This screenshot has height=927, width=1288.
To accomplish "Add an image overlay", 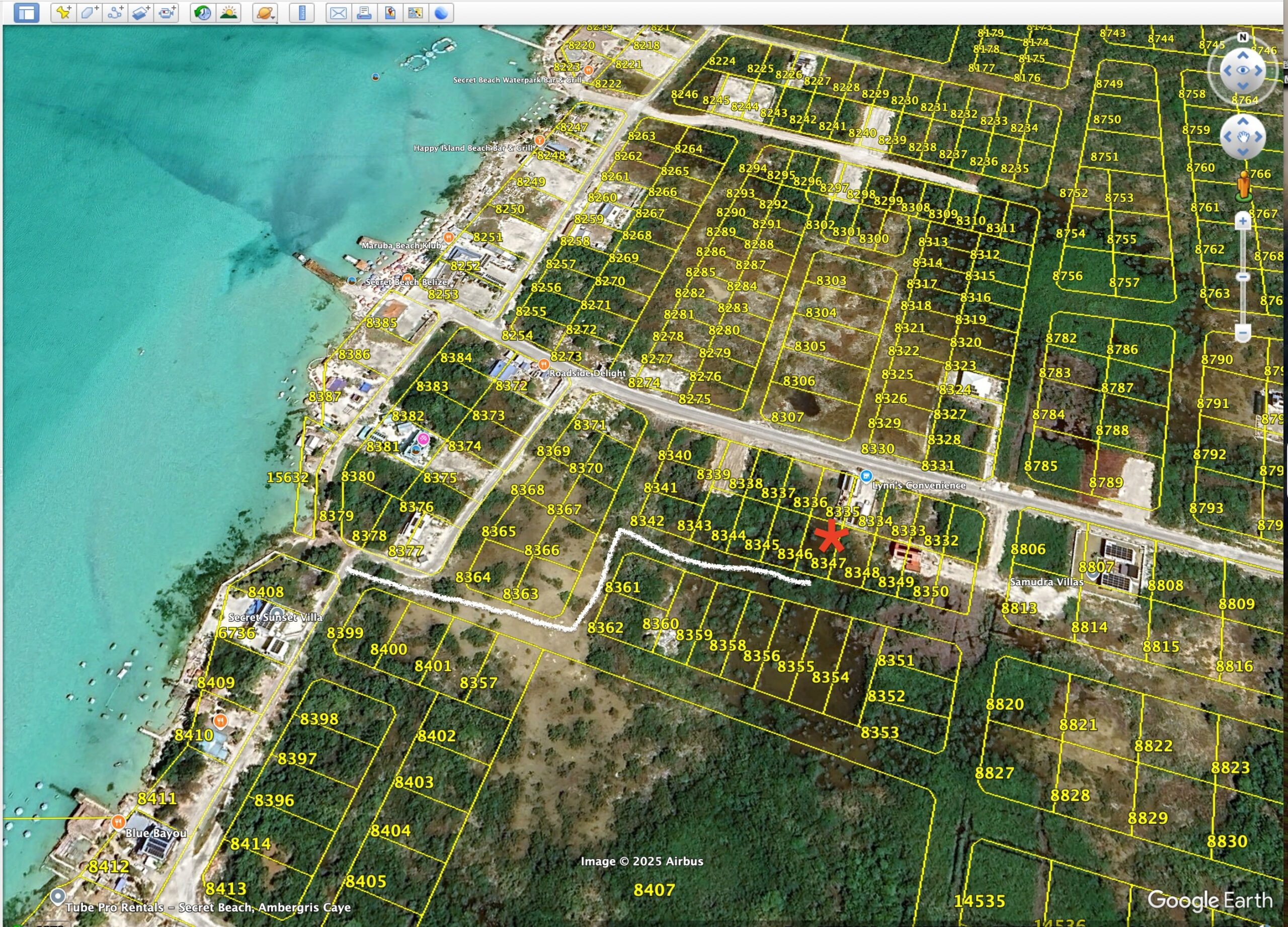I will click(141, 13).
